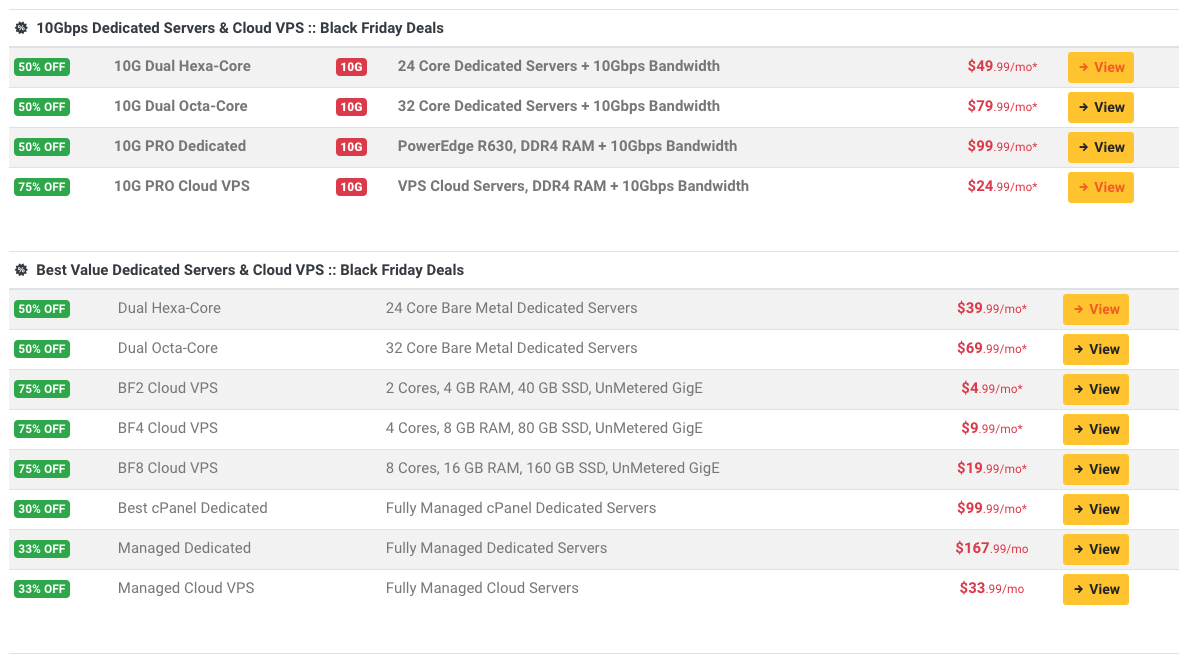Click 50% OFF badge for Dual Hexa-Core bare metal
The height and width of the screenshot is (658, 1189).
tap(42, 309)
